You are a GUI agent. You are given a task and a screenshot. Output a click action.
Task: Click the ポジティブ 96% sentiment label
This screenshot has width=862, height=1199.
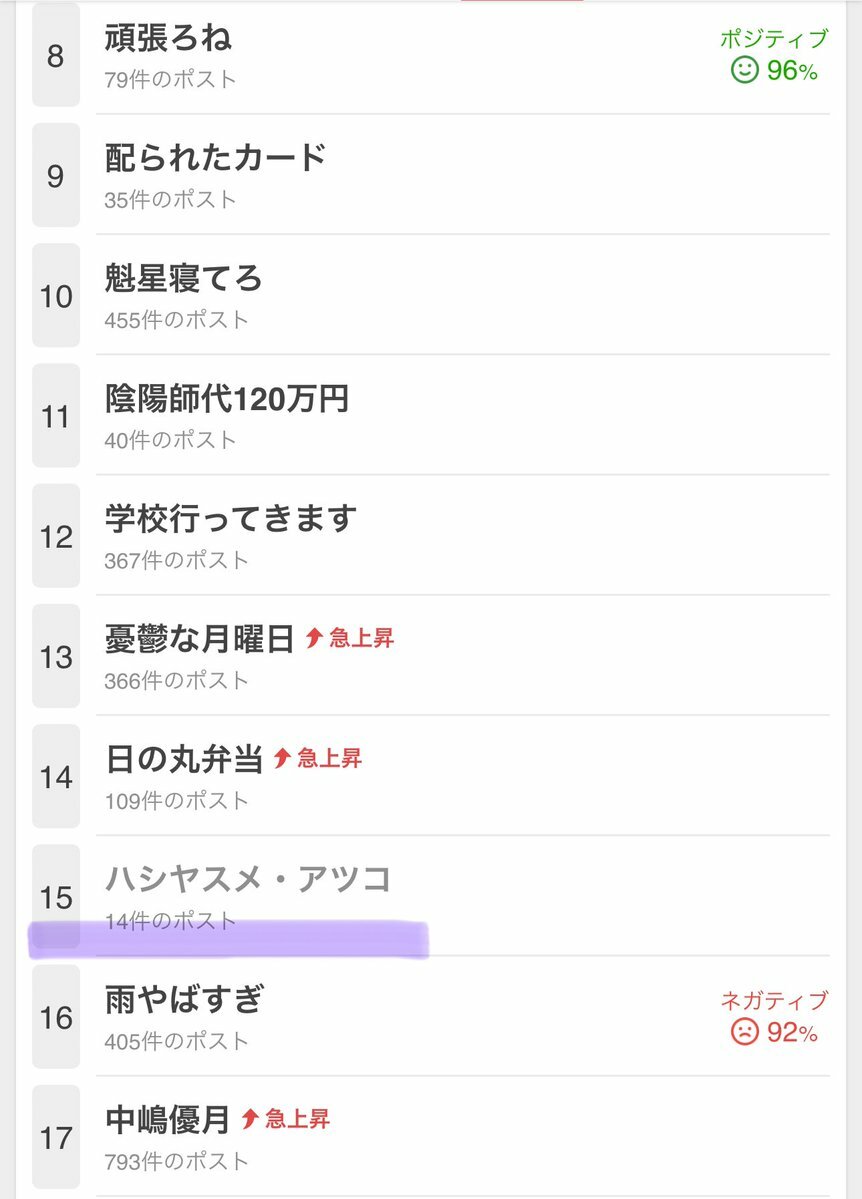point(774,56)
